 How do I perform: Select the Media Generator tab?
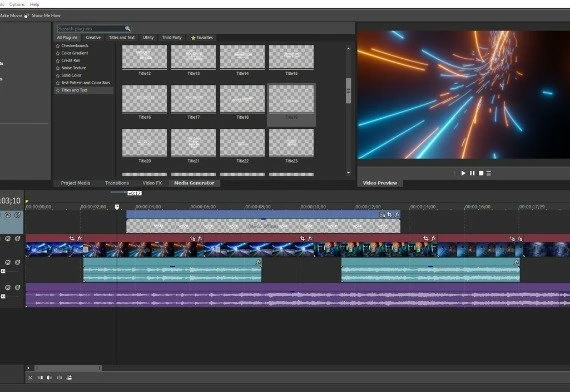[x=194, y=183]
